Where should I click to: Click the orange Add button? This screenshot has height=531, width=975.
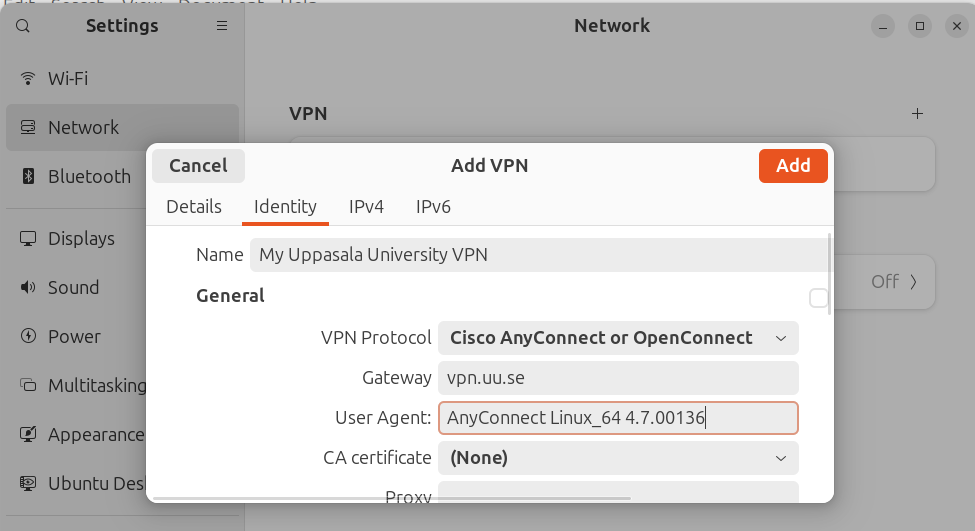(793, 166)
